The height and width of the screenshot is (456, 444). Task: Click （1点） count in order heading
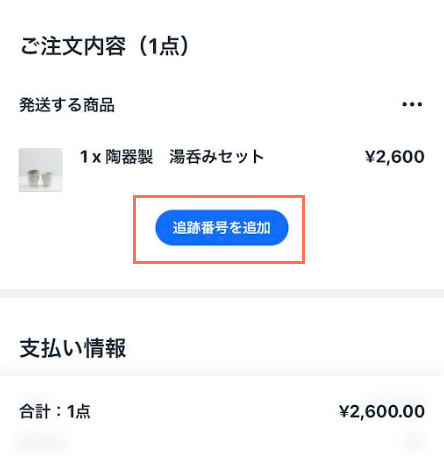(x=163, y=46)
